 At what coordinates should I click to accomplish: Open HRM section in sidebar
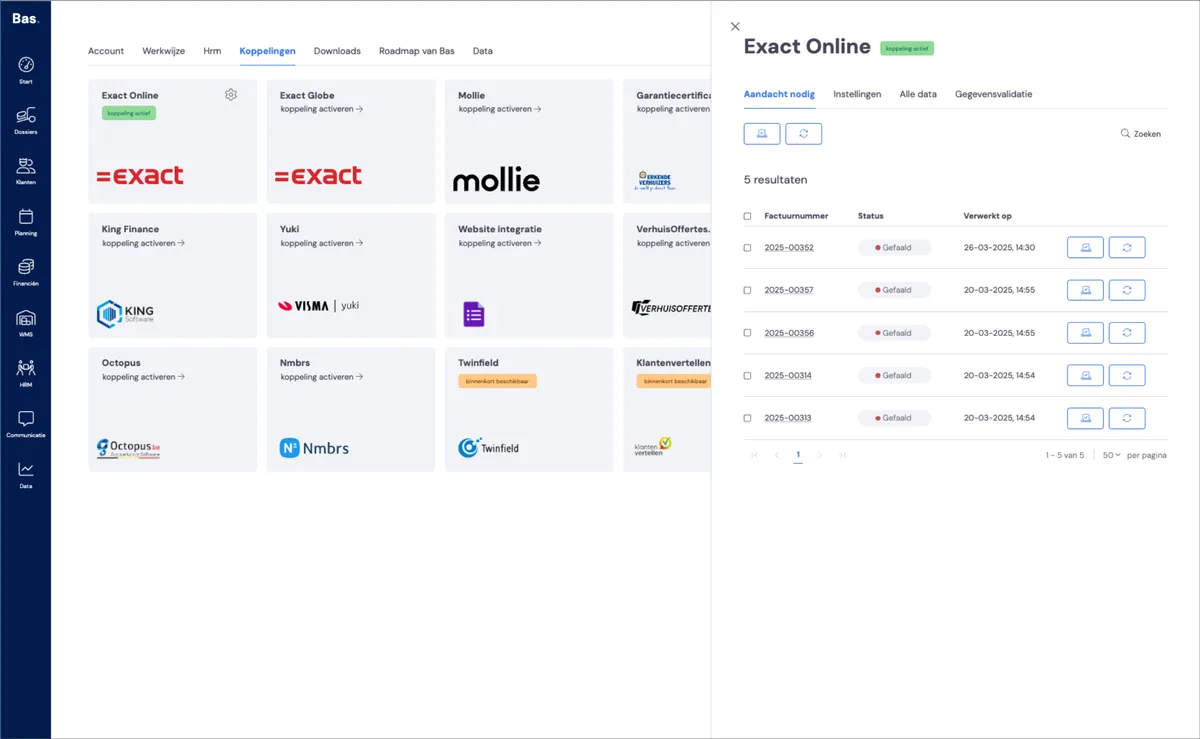pos(26,373)
